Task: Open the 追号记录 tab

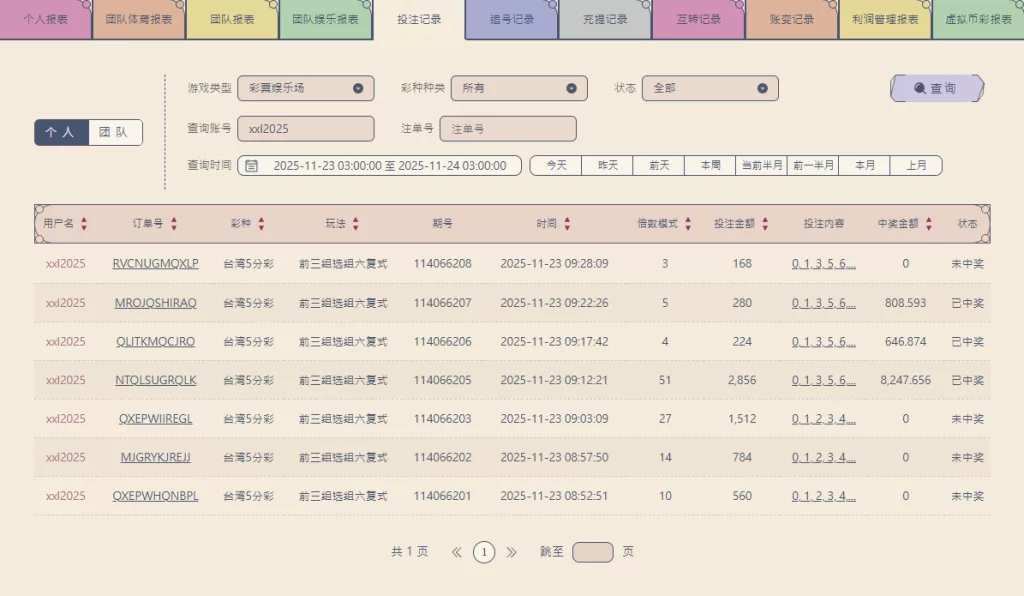Action: [x=511, y=19]
